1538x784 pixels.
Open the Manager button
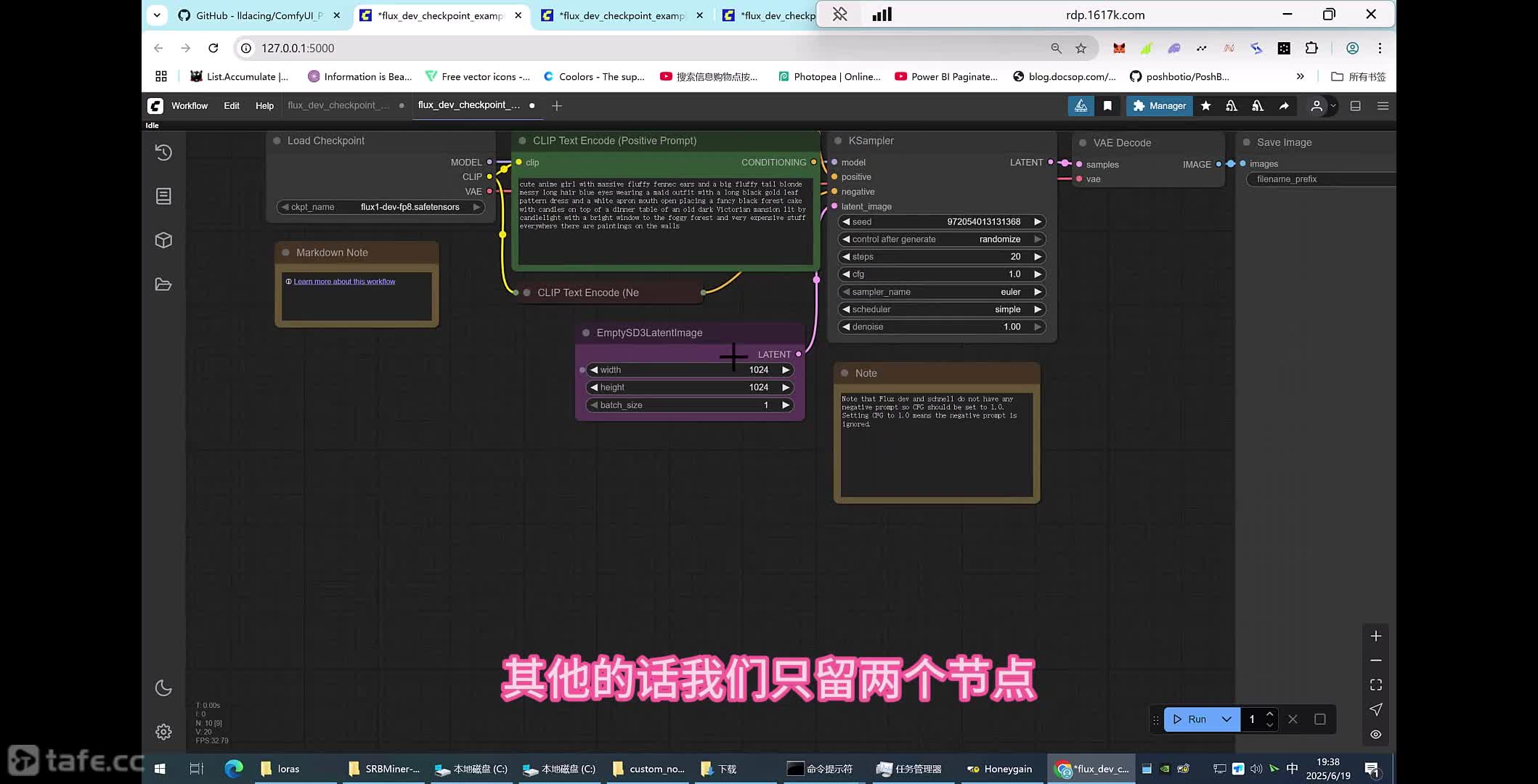coord(1159,106)
